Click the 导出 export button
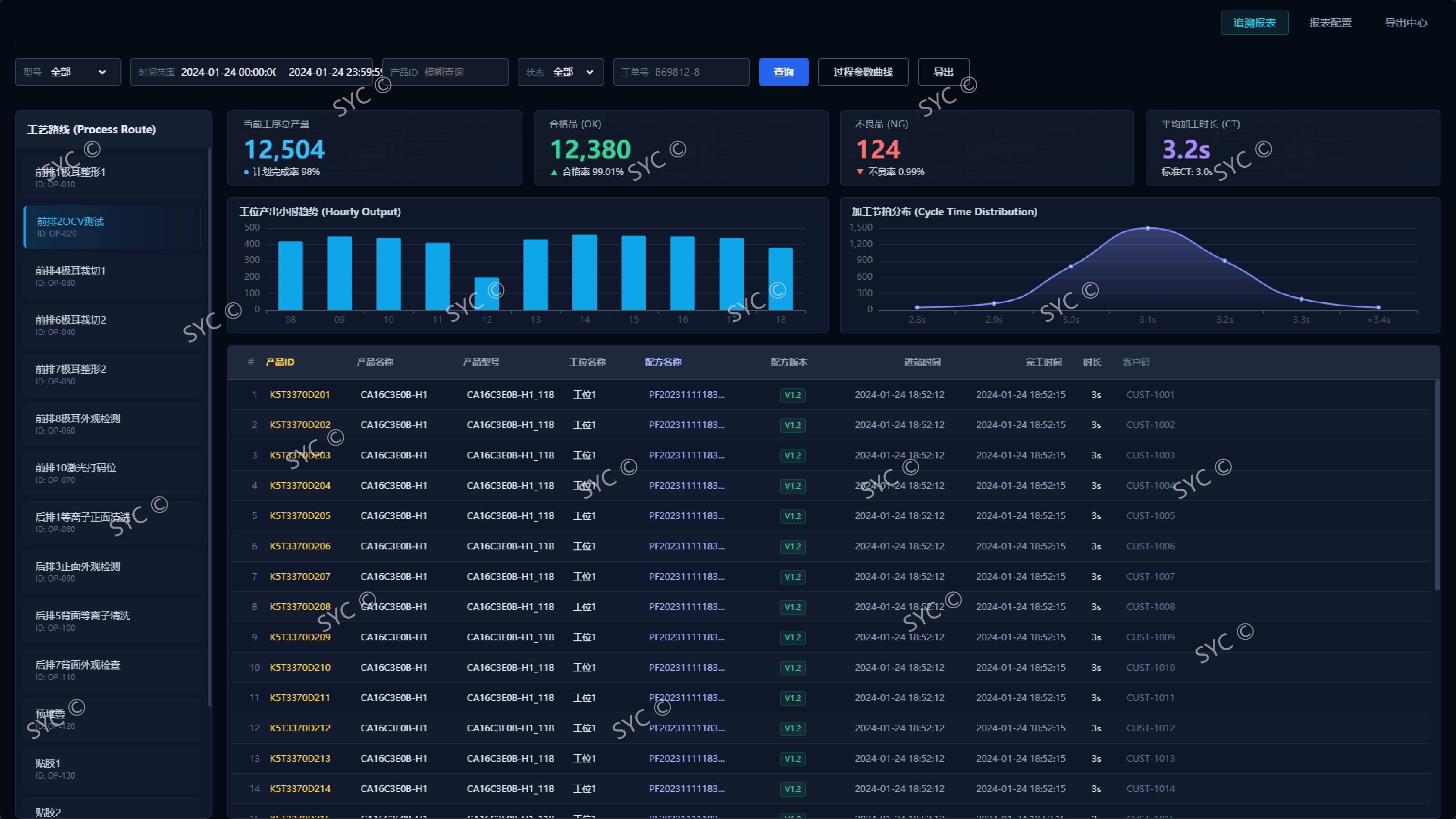The image size is (1456, 819). click(943, 72)
